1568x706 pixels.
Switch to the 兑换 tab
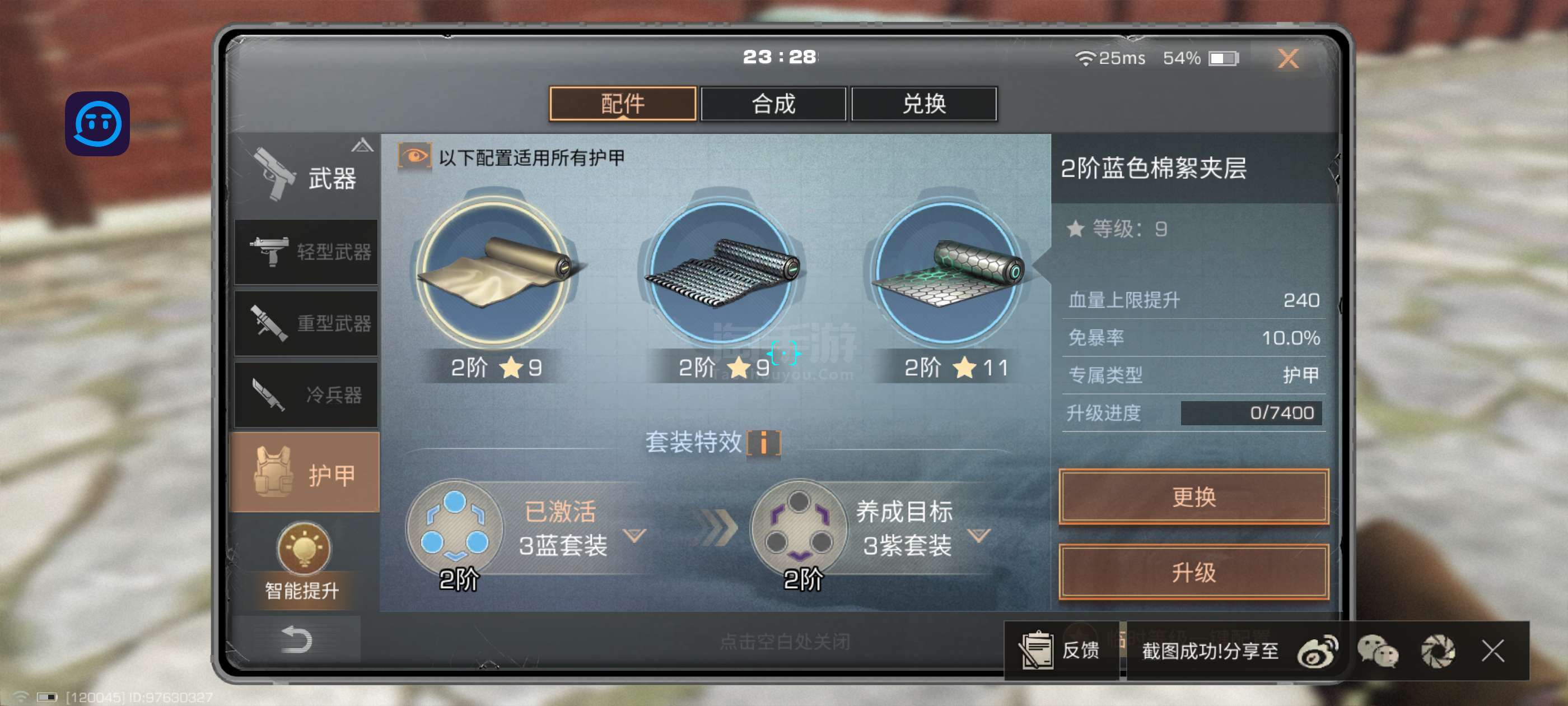923,104
